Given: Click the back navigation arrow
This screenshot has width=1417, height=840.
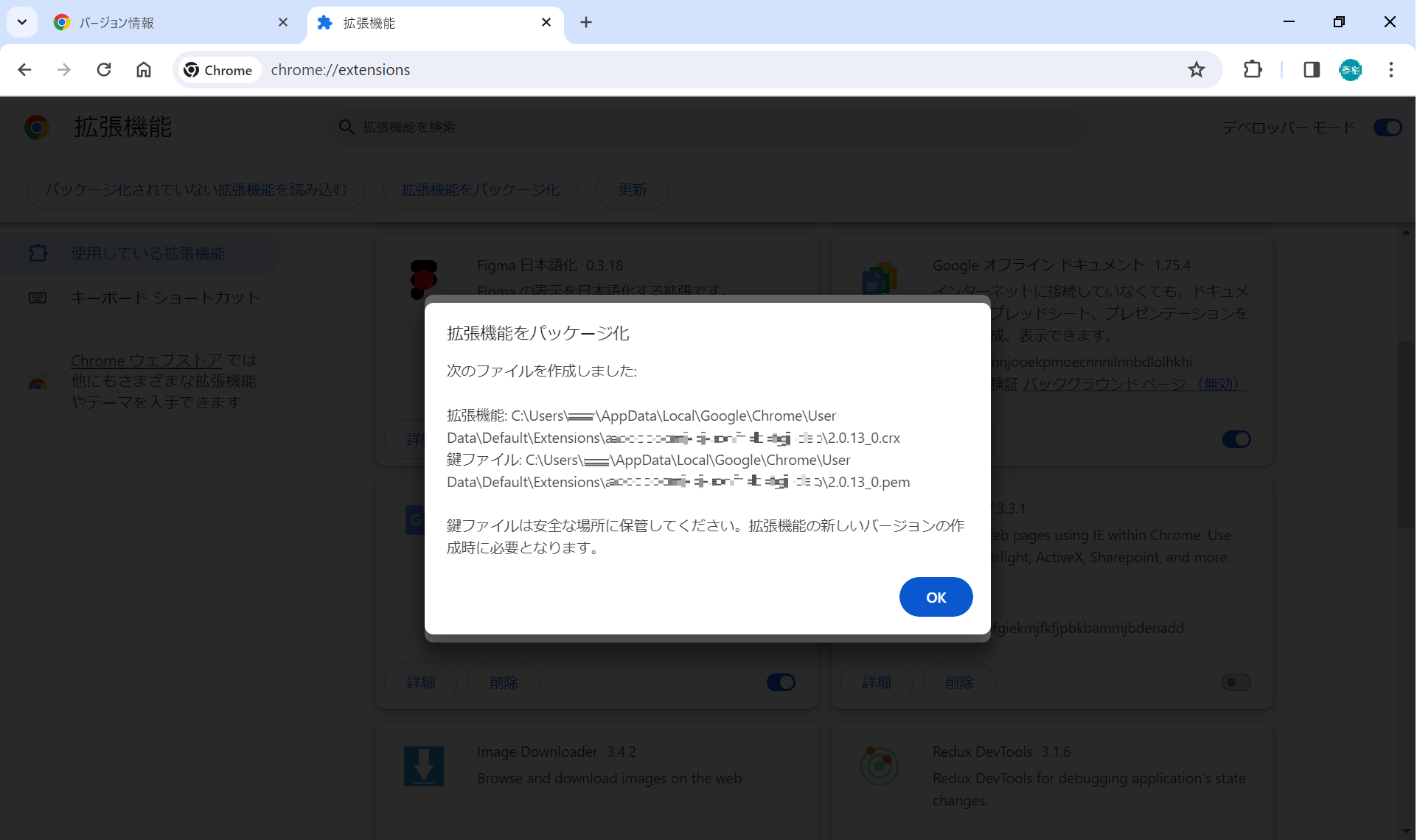Looking at the screenshot, I should point(24,69).
